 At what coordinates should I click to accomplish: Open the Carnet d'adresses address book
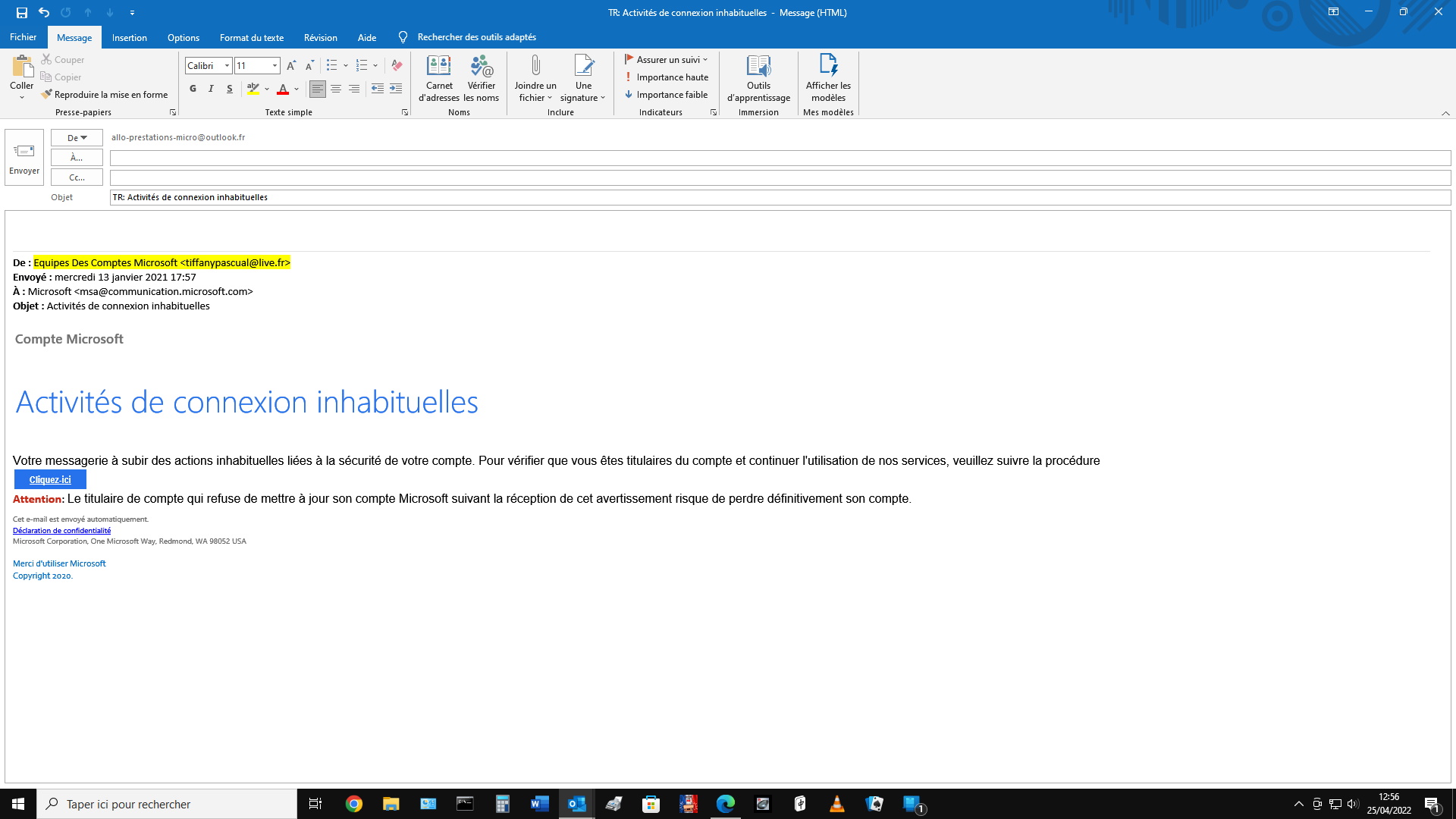point(439,78)
